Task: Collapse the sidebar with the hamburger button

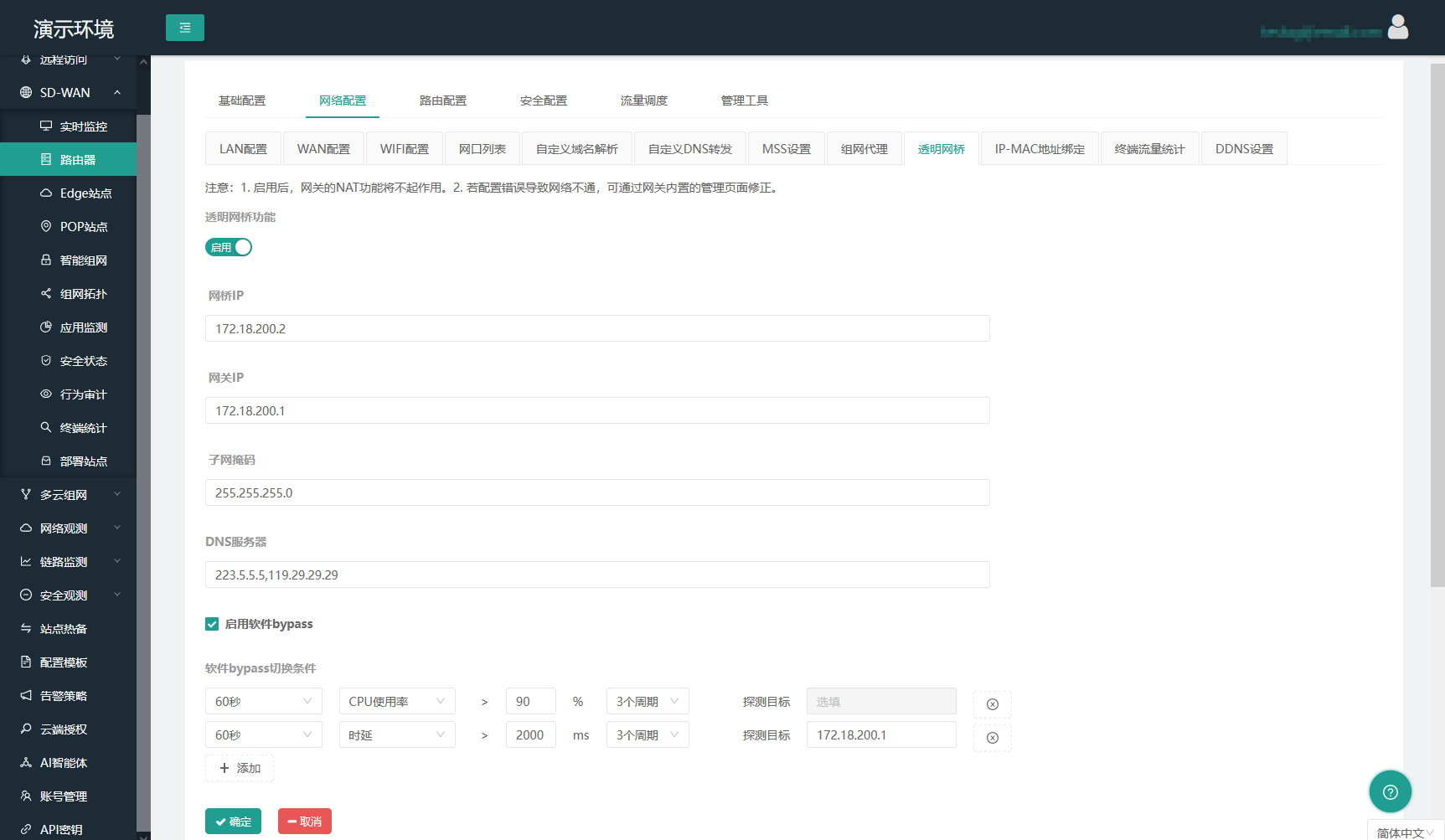Action: (x=185, y=28)
